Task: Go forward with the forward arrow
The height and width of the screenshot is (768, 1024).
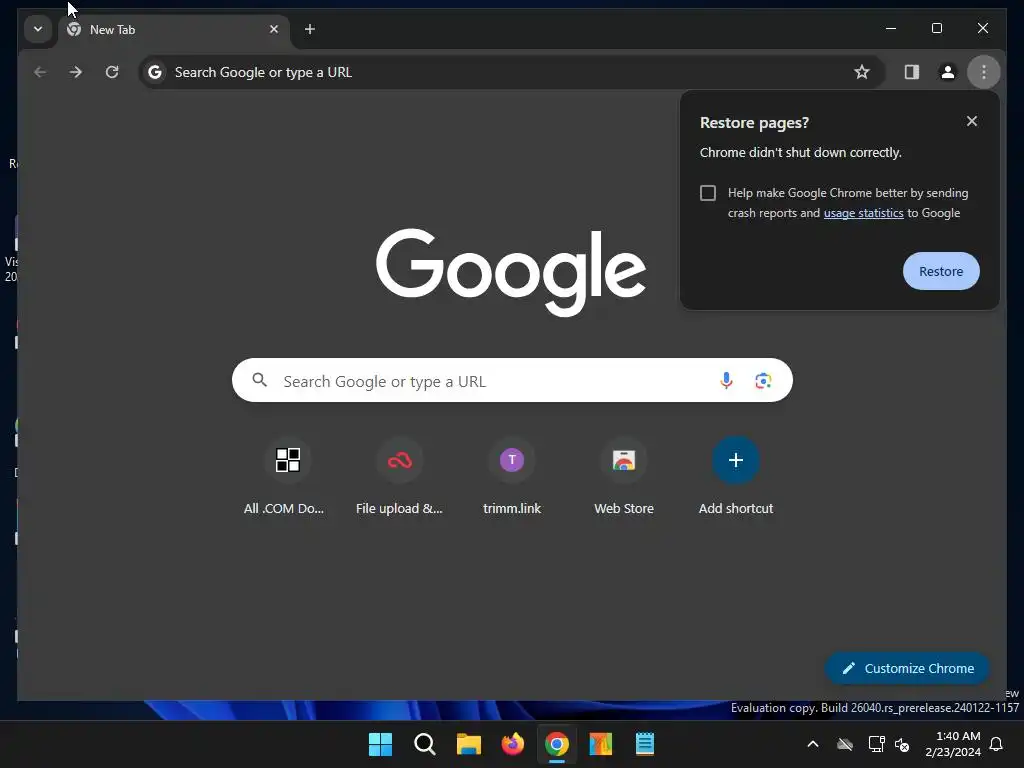Action: [76, 72]
